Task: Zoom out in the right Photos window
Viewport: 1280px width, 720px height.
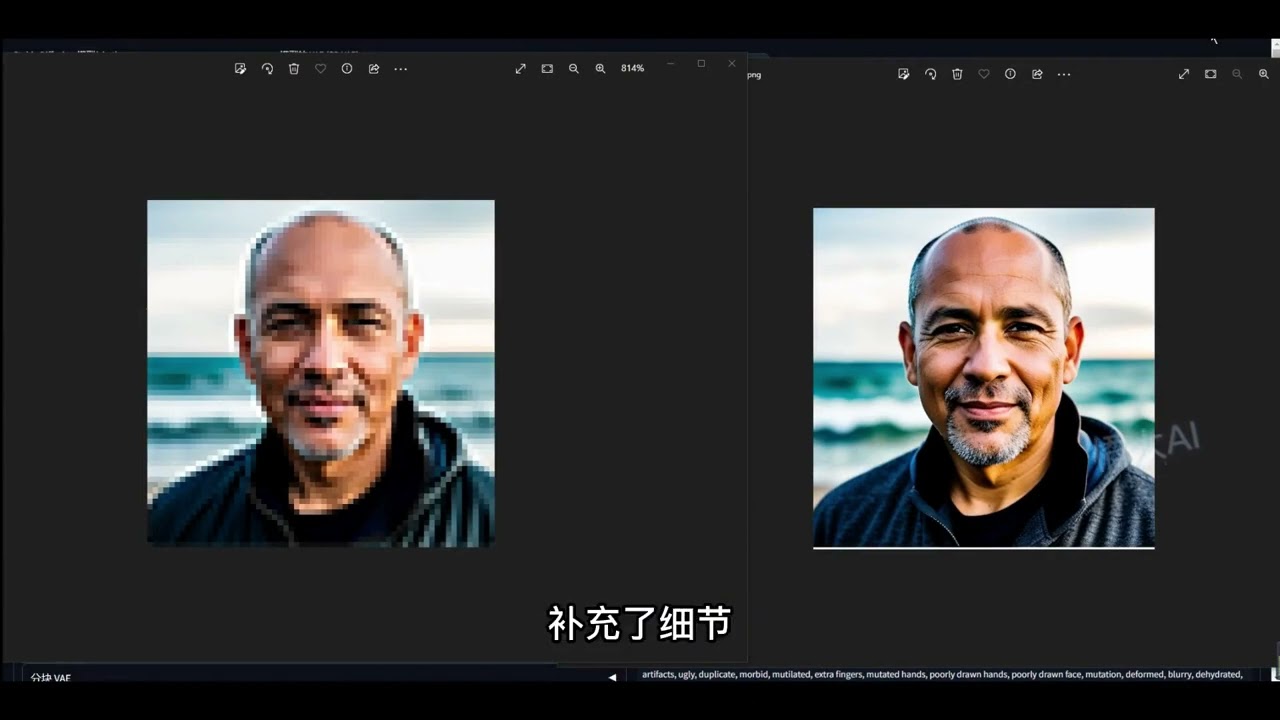Action: [x=1237, y=74]
